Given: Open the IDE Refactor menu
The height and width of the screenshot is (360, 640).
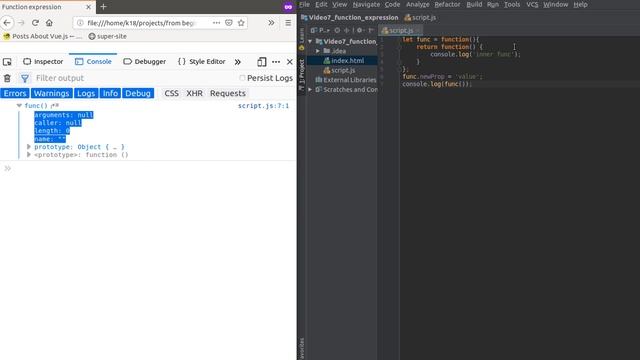Looking at the screenshot, I should click(447, 4).
